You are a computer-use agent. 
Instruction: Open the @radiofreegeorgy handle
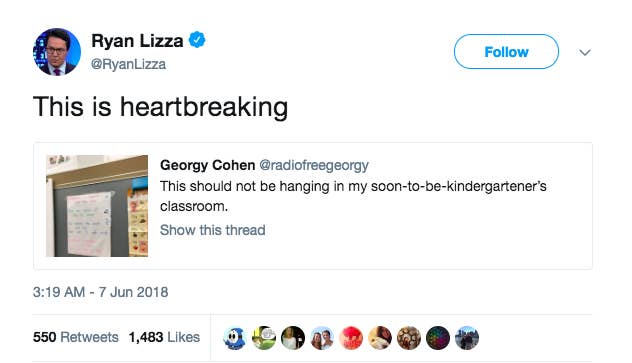tap(314, 165)
